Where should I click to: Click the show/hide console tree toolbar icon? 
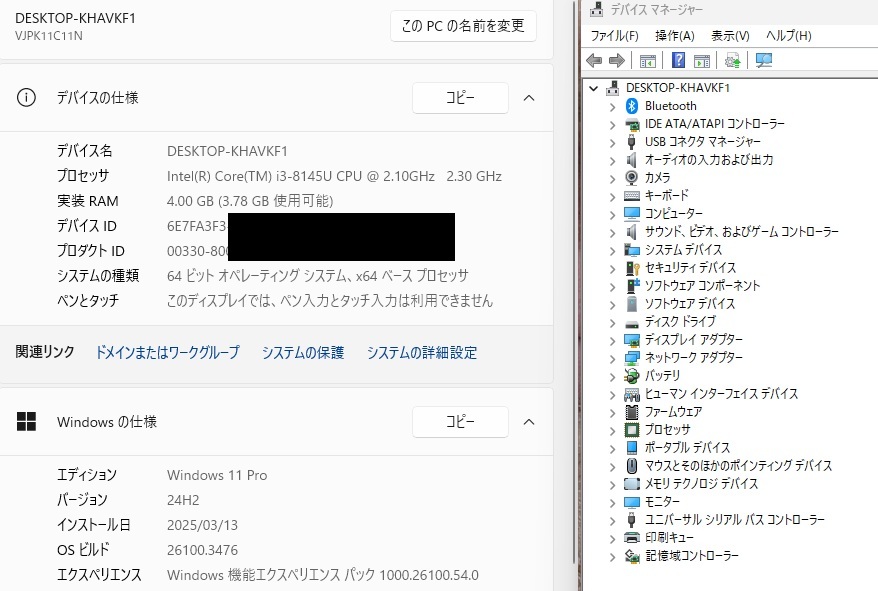(x=647, y=61)
